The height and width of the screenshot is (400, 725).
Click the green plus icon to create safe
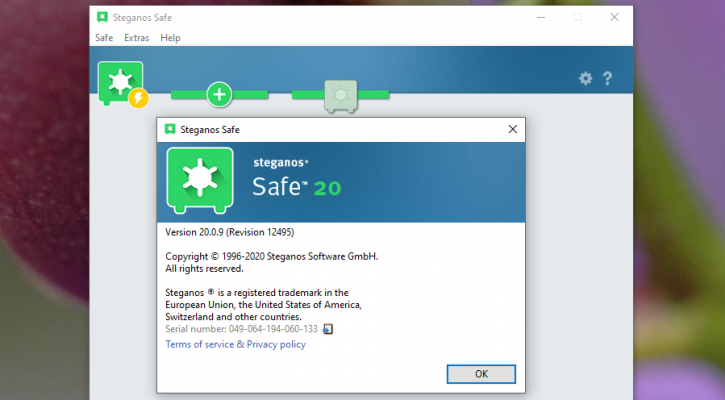(x=219, y=94)
